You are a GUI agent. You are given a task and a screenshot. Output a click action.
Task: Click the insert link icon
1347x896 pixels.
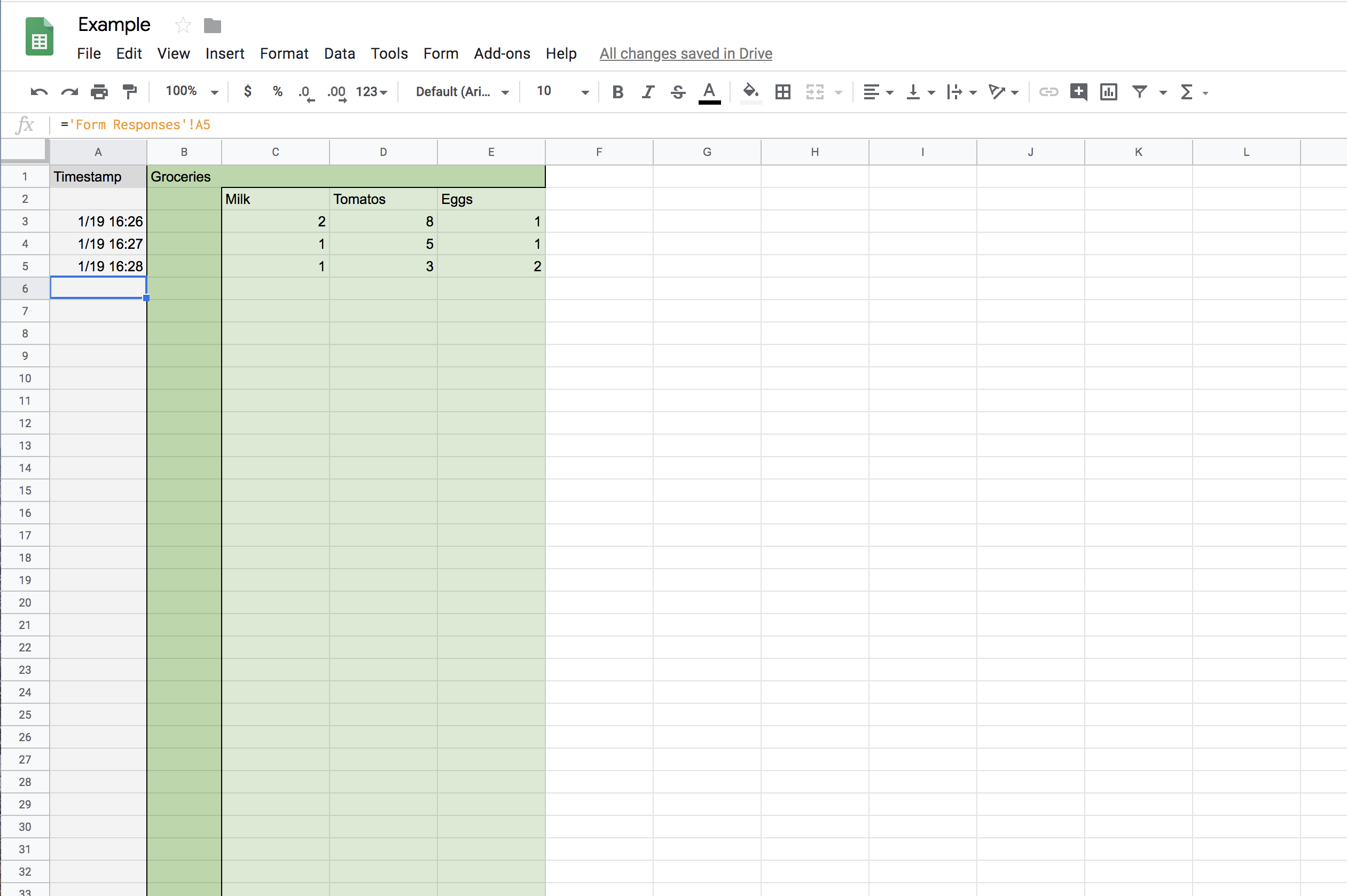(1047, 92)
